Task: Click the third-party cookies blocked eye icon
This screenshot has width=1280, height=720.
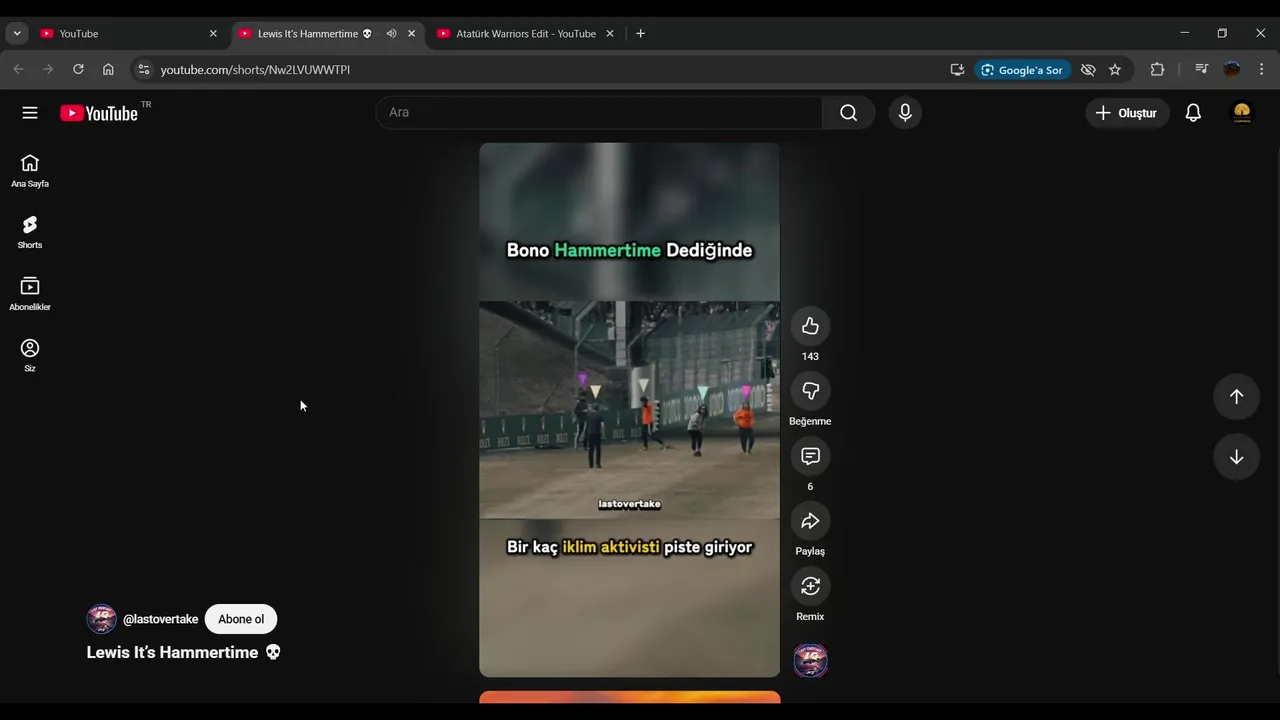Action: pyautogui.click(x=1088, y=69)
